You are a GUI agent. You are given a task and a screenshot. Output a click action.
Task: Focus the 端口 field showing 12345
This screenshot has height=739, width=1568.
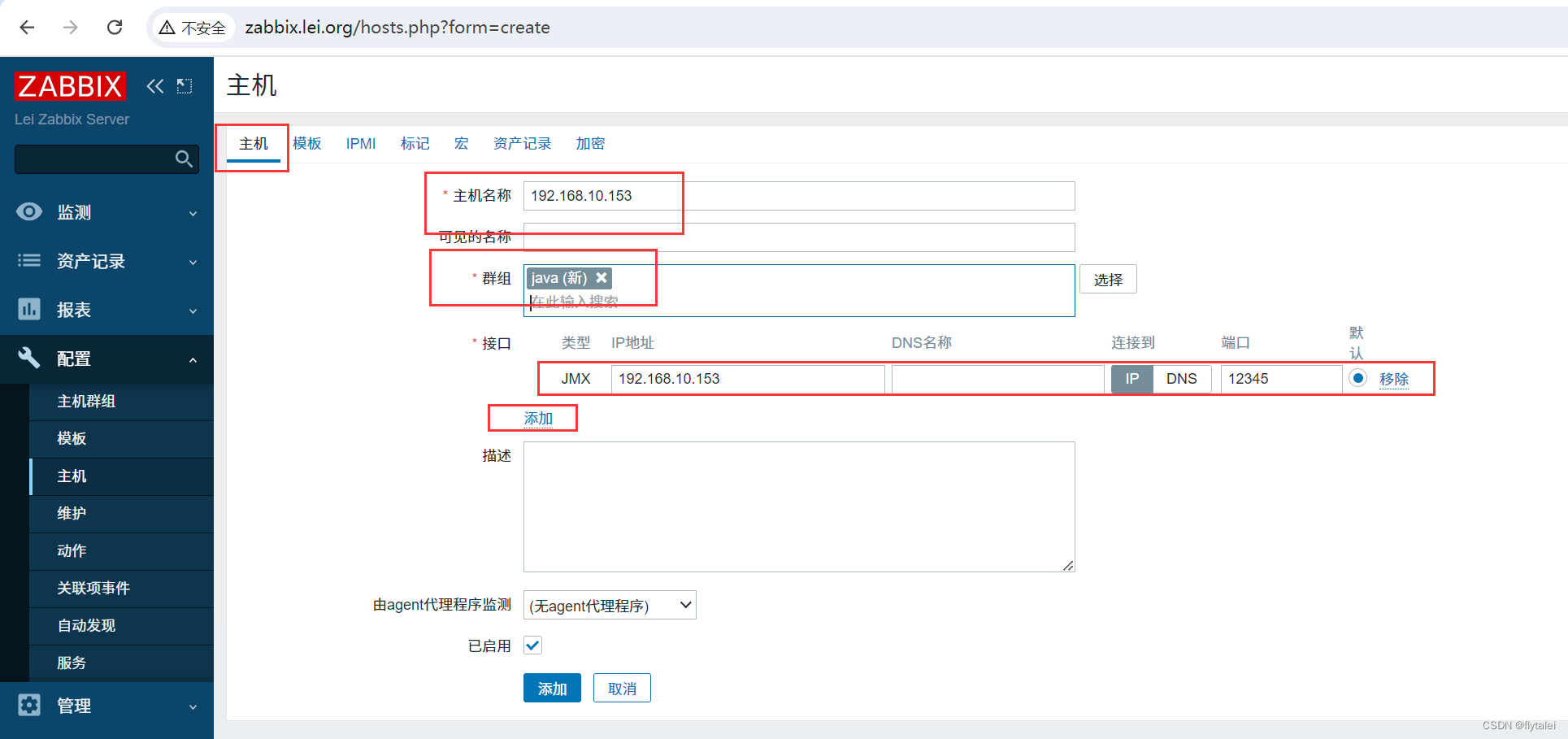1281,379
